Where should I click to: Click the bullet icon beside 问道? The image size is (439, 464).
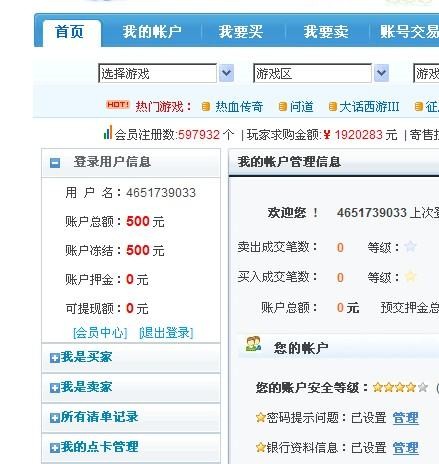point(282,107)
